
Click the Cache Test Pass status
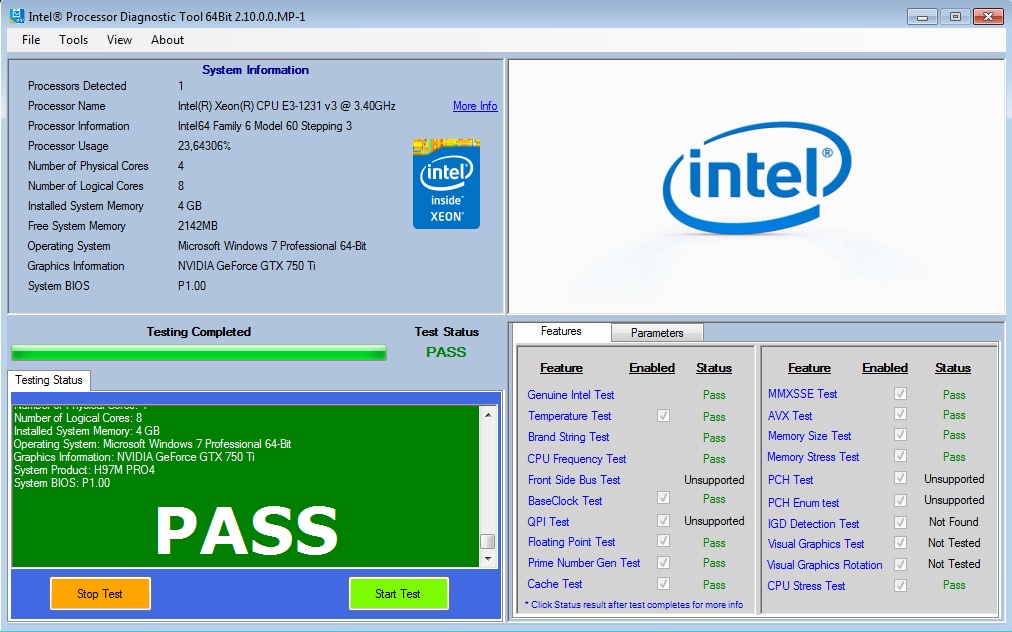tap(714, 585)
